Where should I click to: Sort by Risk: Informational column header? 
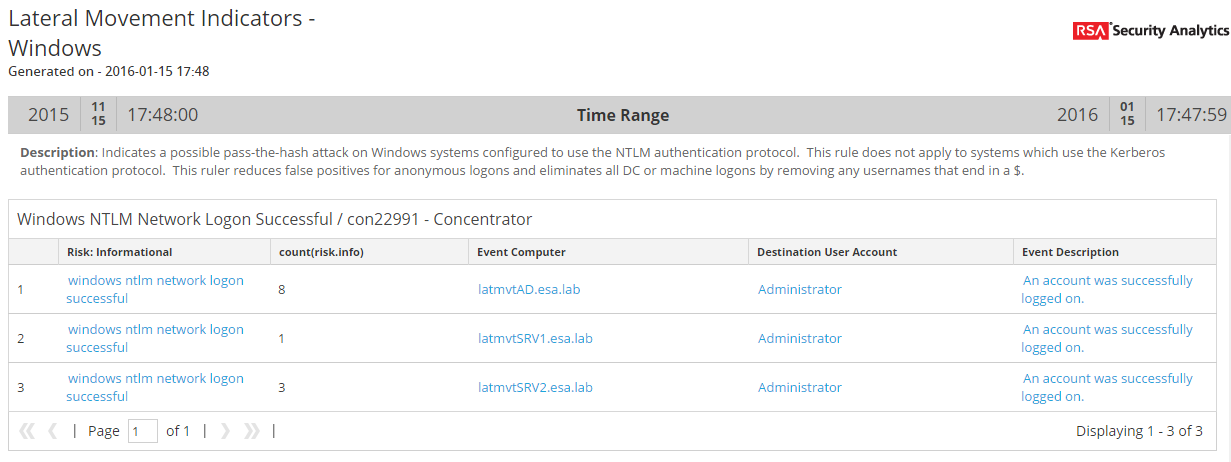(x=120, y=252)
